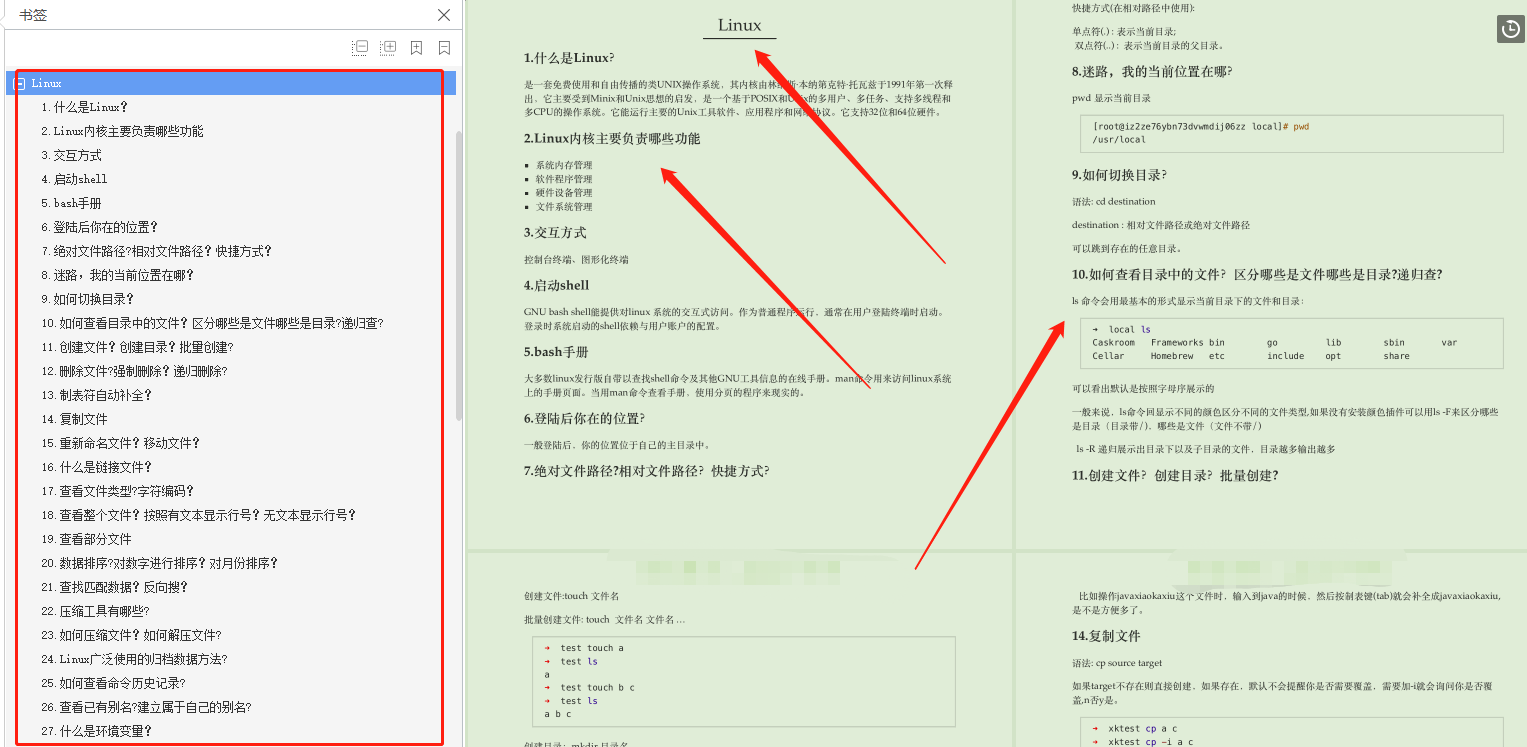Click page heading 2.Linux内核主要负责哪些功能
1527x747 pixels.
click(612, 139)
